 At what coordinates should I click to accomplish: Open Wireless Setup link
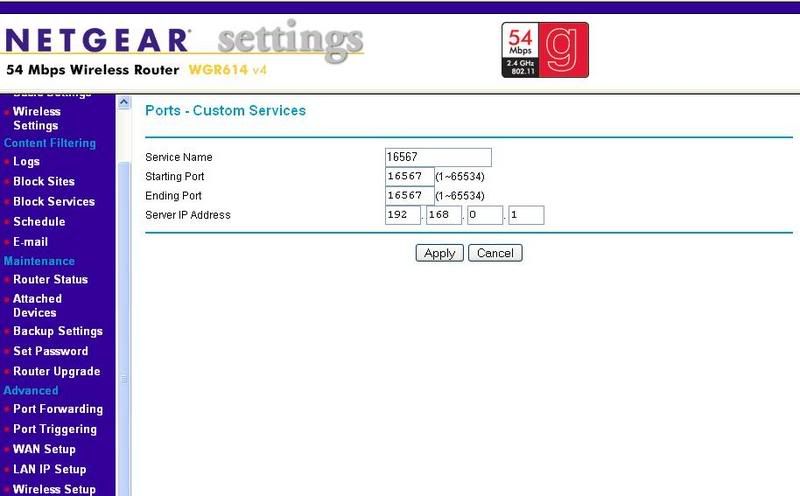click(54, 489)
